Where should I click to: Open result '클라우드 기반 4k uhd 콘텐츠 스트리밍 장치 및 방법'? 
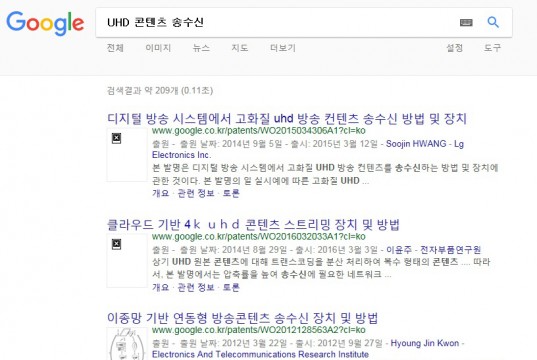[x=253, y=225]
